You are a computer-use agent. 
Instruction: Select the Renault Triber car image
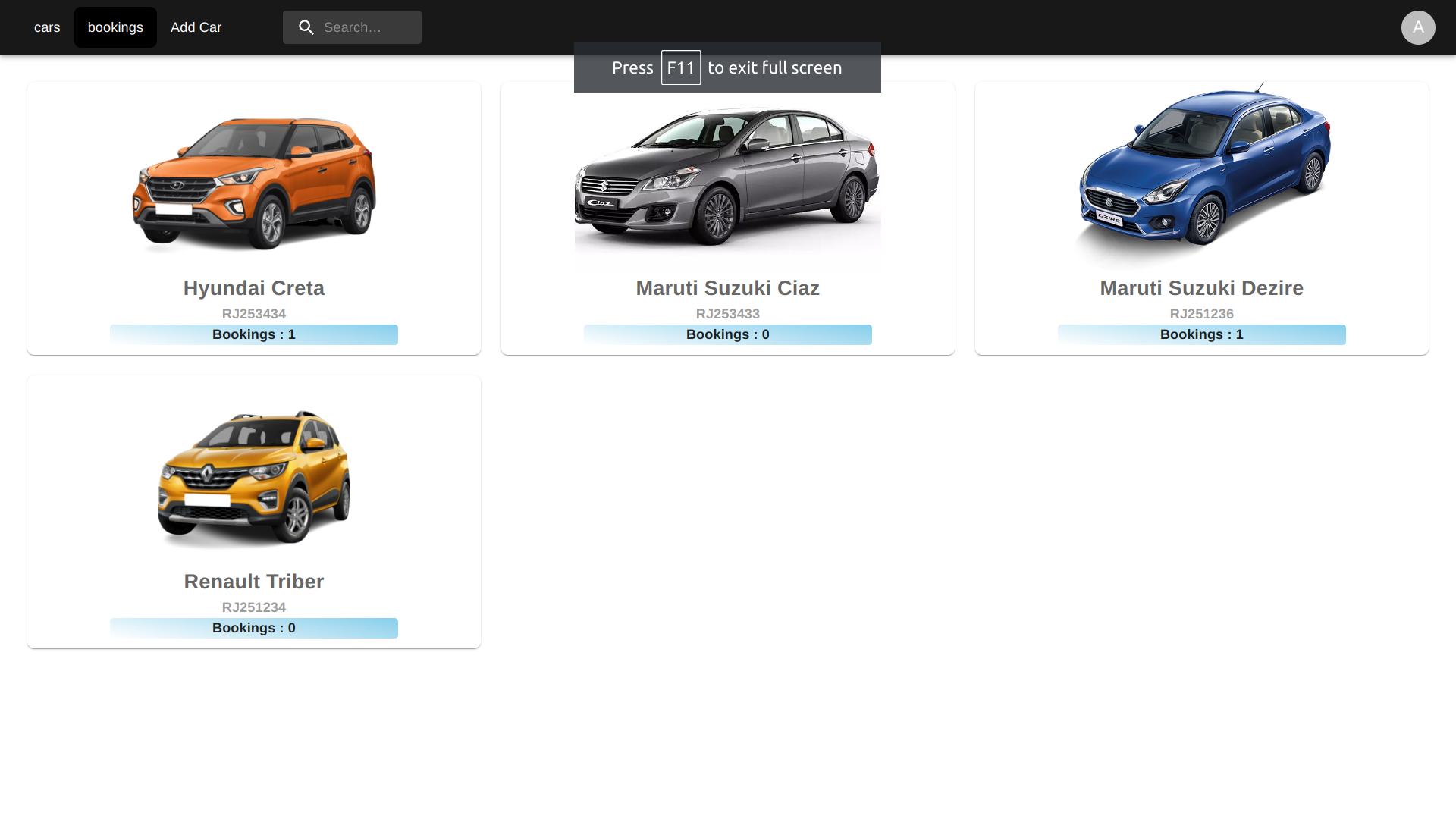pyautogui.click(x=254, y=471)
